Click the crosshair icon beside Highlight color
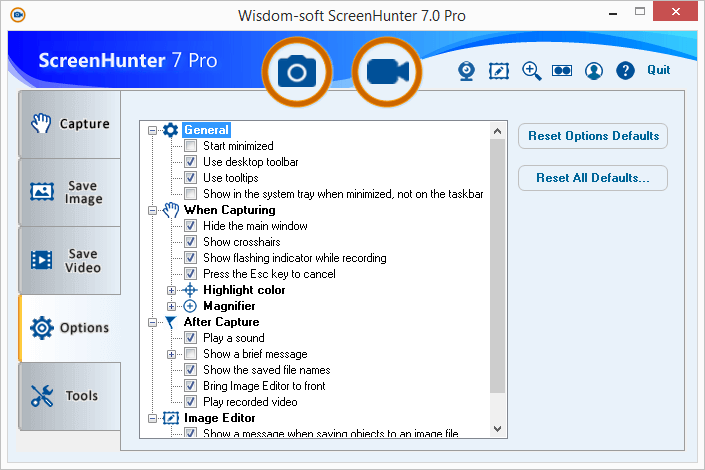Viewport: 705px width, 470px height. tap(190, 290)
